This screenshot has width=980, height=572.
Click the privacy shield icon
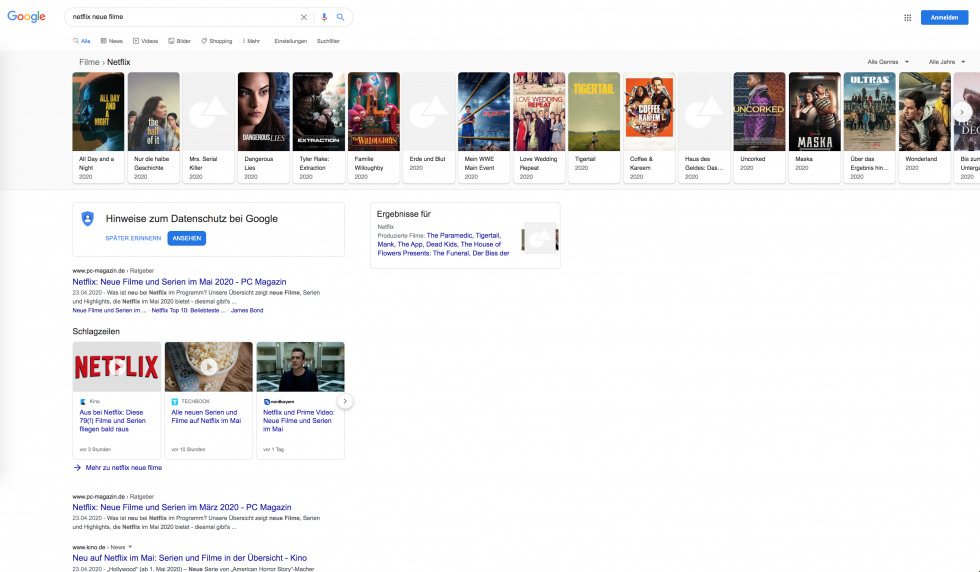tap(88, 218)
